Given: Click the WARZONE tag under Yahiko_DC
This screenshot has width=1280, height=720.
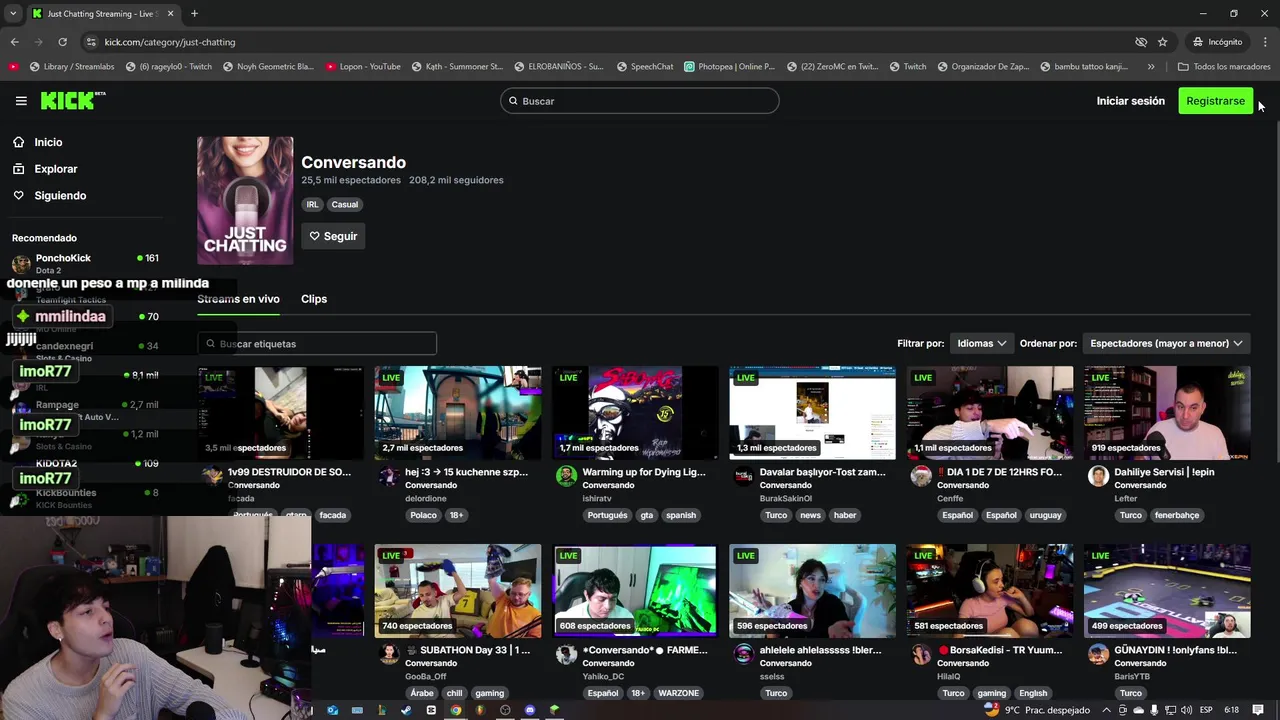Looking at the screenshot, I should 679,693.
